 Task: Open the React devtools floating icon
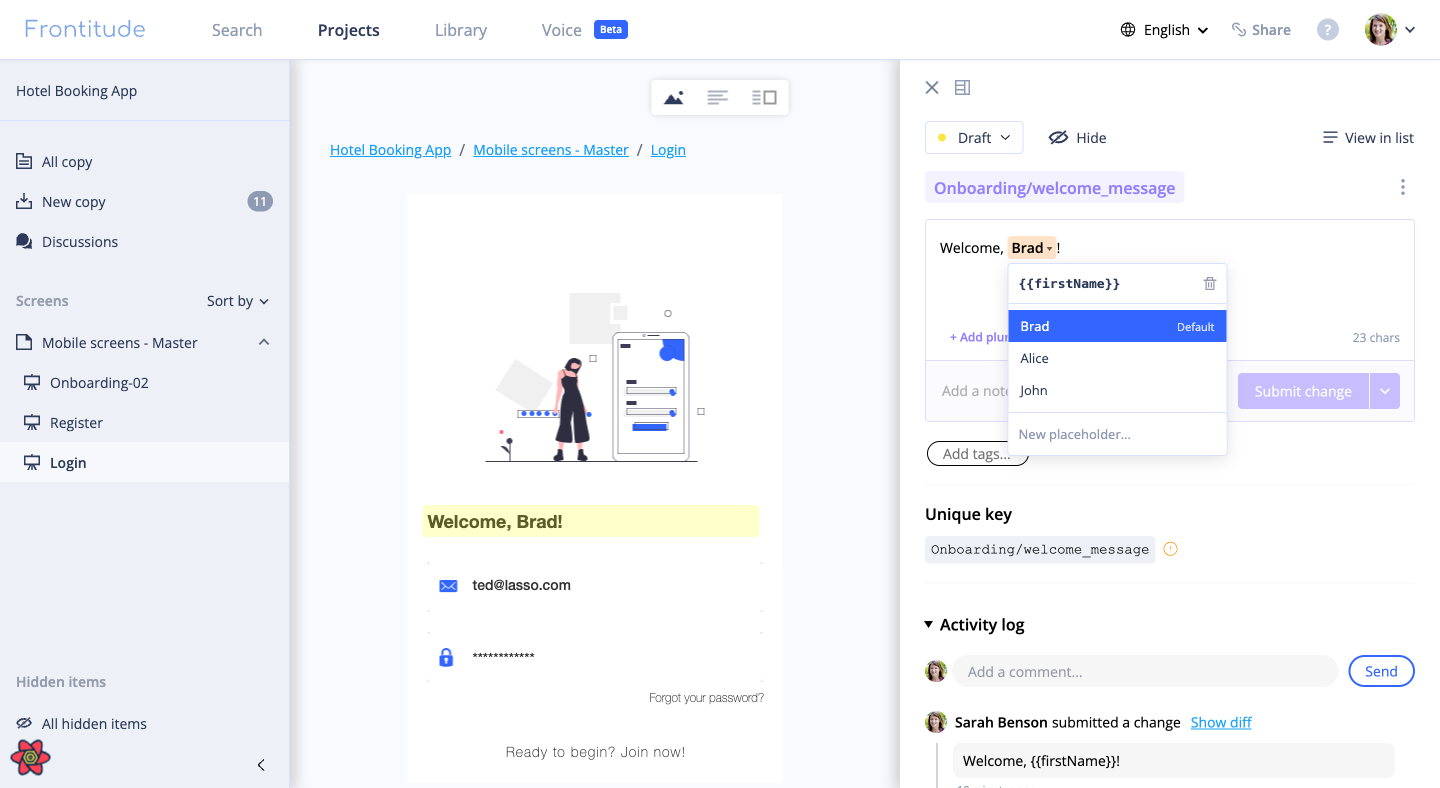tap(31, 758)
